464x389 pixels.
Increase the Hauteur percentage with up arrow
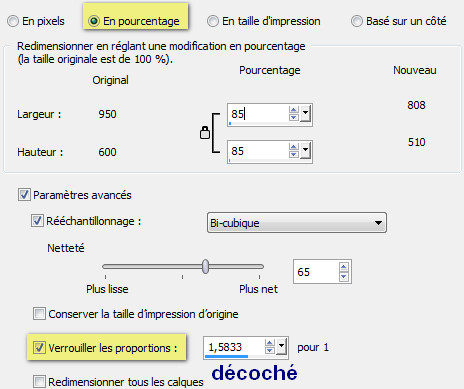pos(294,147)
